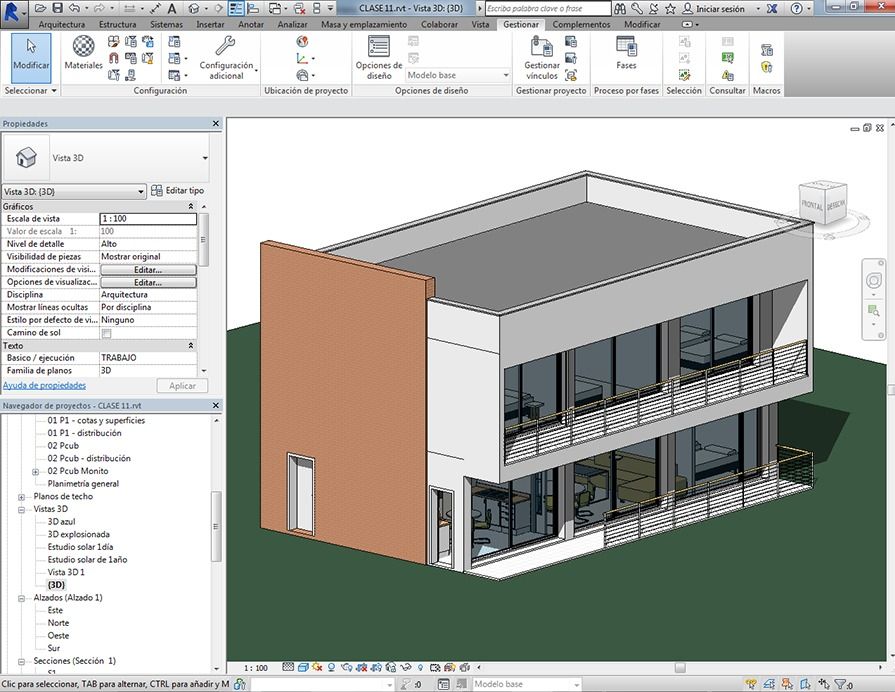Click the ViewCube in the 3D view

pyautogui.click(x=822, y=203)
